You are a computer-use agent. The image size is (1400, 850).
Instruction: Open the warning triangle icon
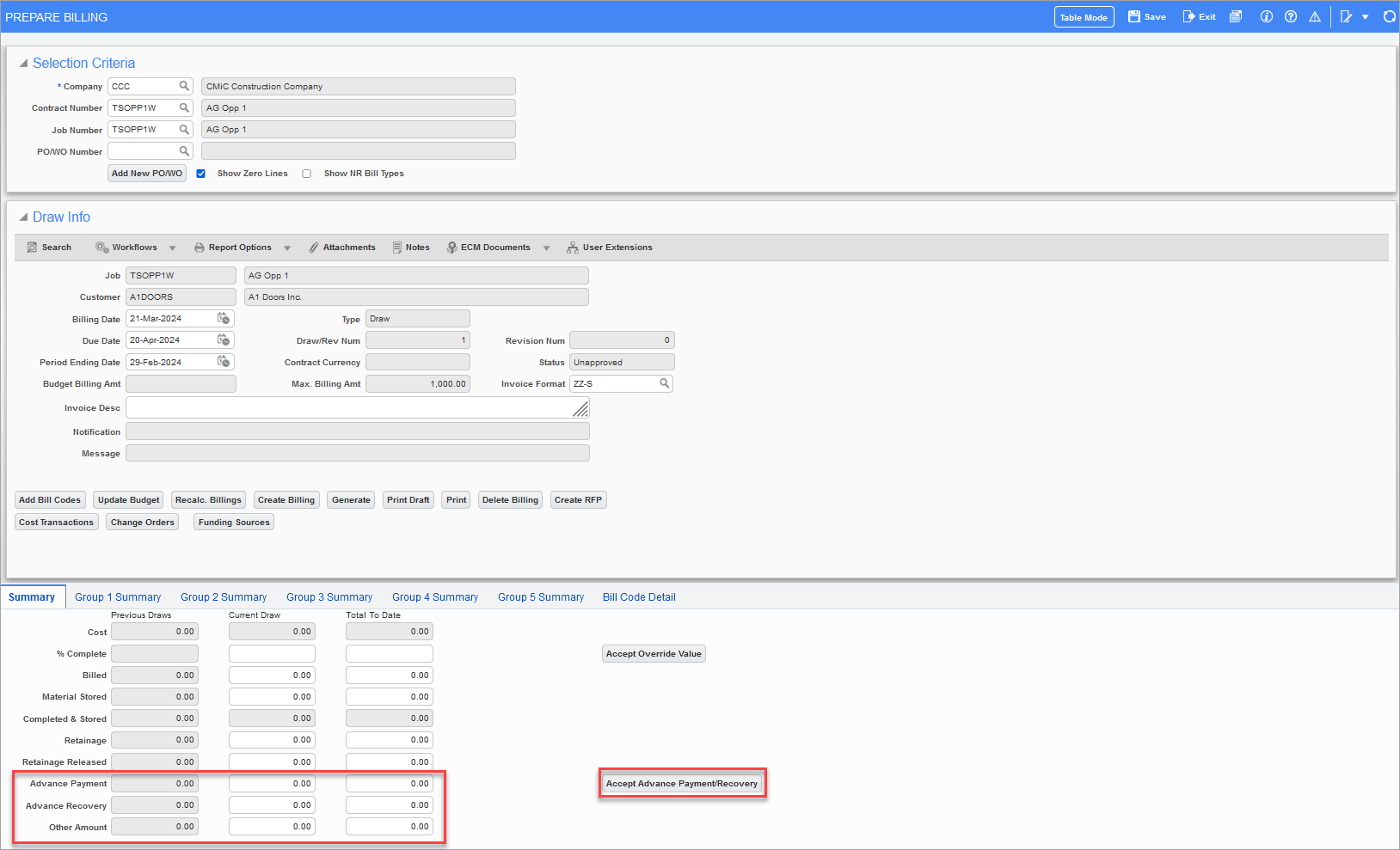click(1315, 16)
